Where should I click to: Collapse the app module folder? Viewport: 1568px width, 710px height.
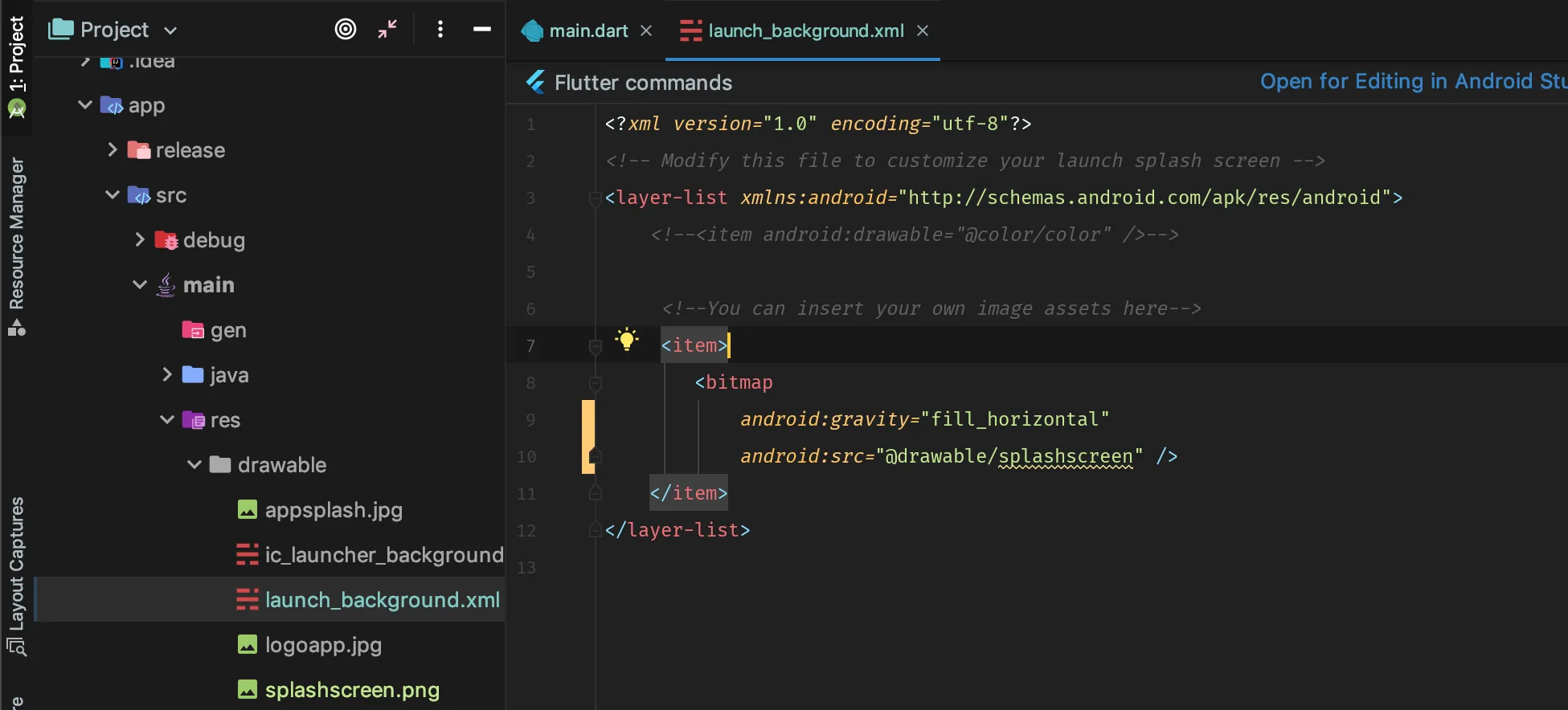click(x=84, y=105)
